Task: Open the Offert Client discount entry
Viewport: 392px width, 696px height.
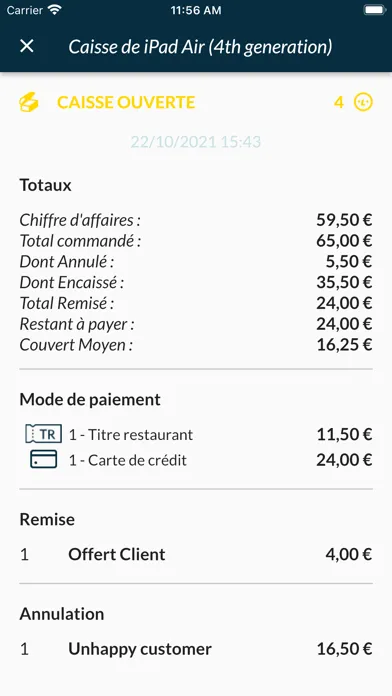Action: click(x=196, y=554)
